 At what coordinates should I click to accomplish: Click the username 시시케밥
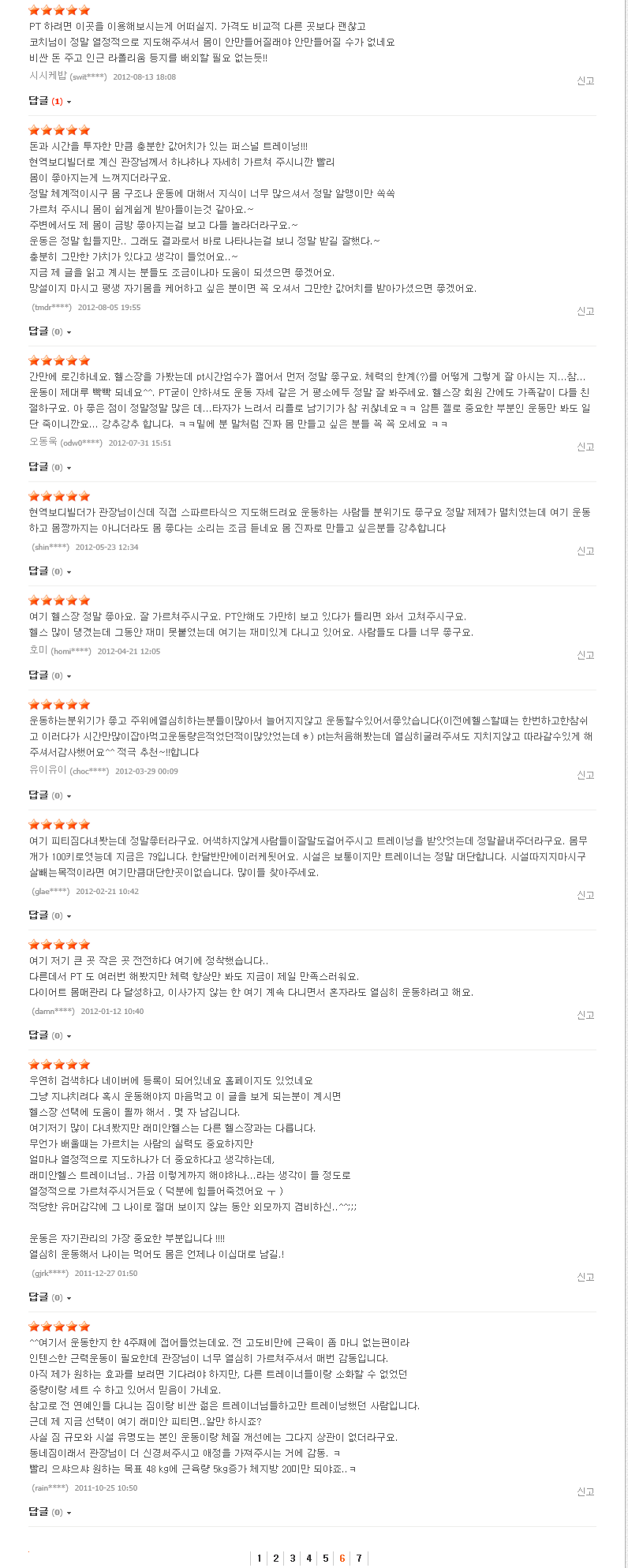(x=48, y=75)
